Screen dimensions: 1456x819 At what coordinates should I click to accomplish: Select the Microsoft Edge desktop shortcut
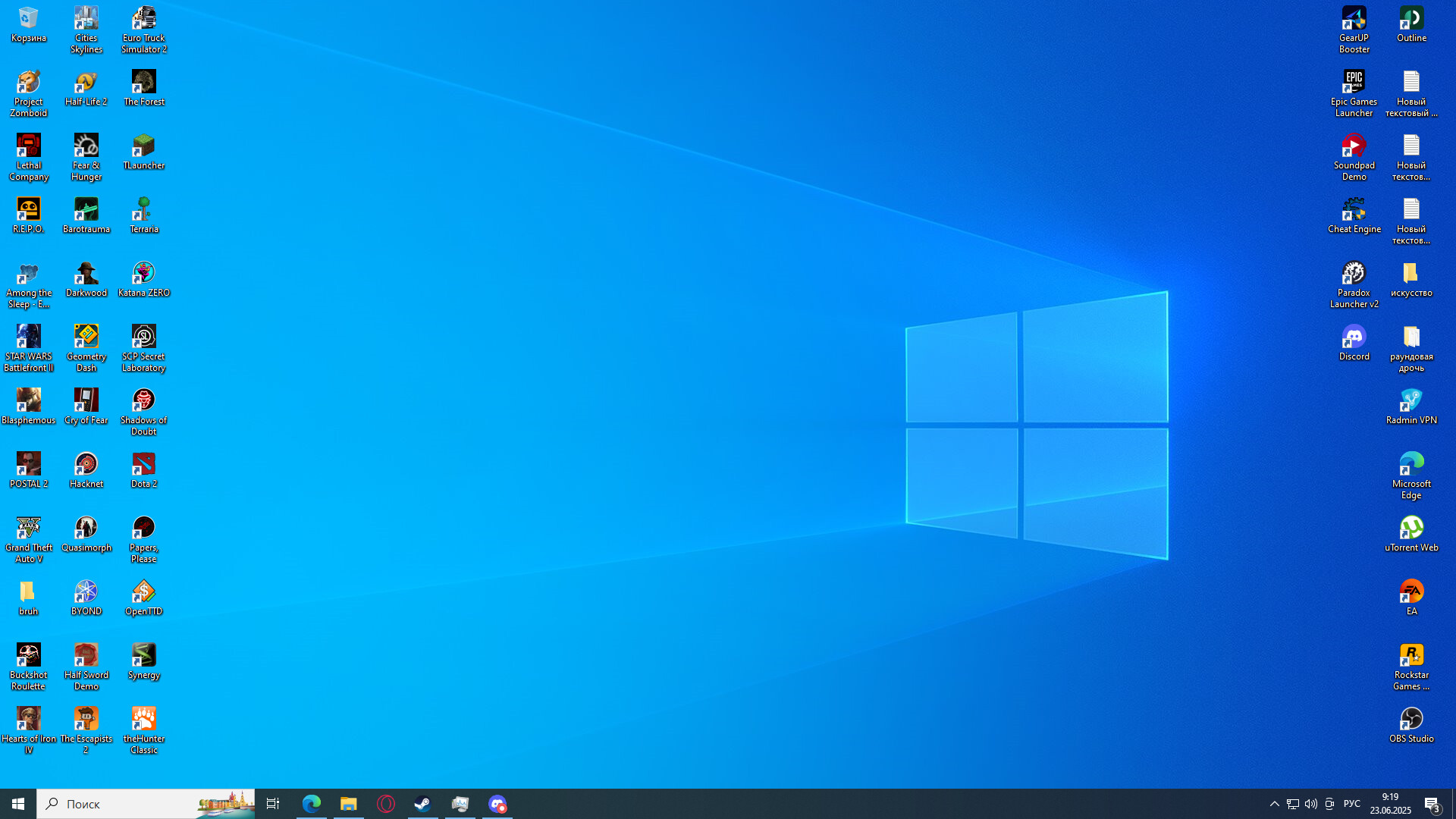point(1412,476)
